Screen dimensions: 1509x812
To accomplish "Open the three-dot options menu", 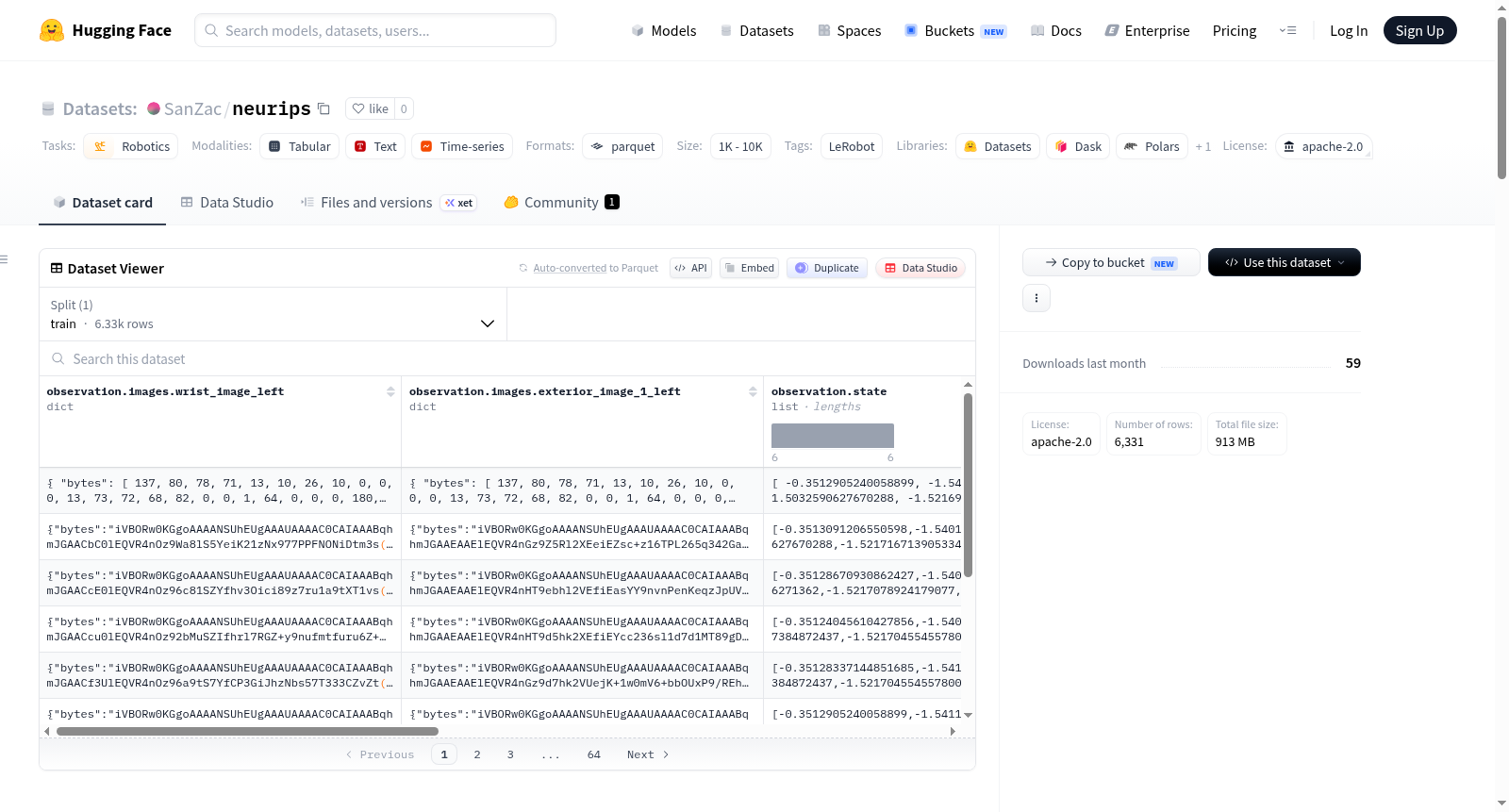I will coord(1036,298).
